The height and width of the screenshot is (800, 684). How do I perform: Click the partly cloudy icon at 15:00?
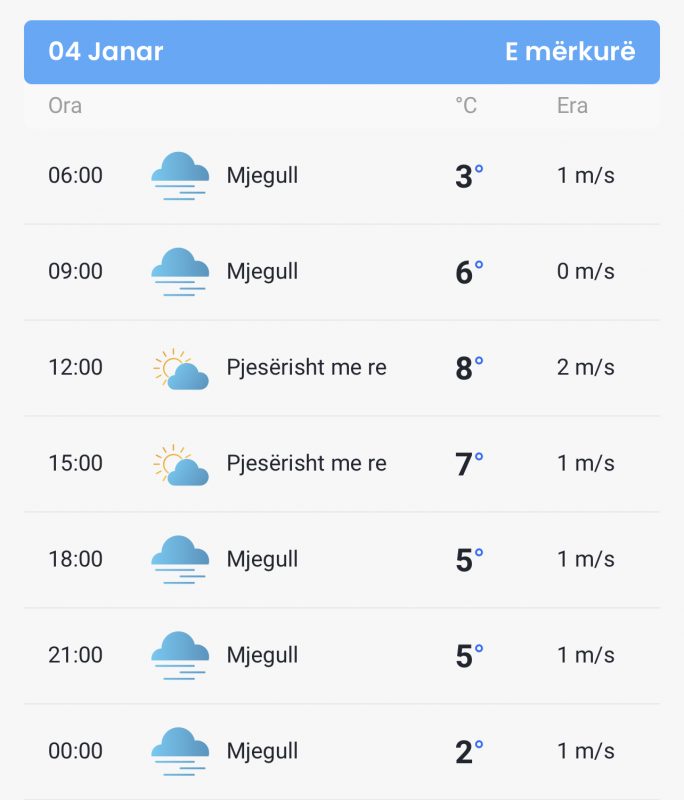click(181, 464)
